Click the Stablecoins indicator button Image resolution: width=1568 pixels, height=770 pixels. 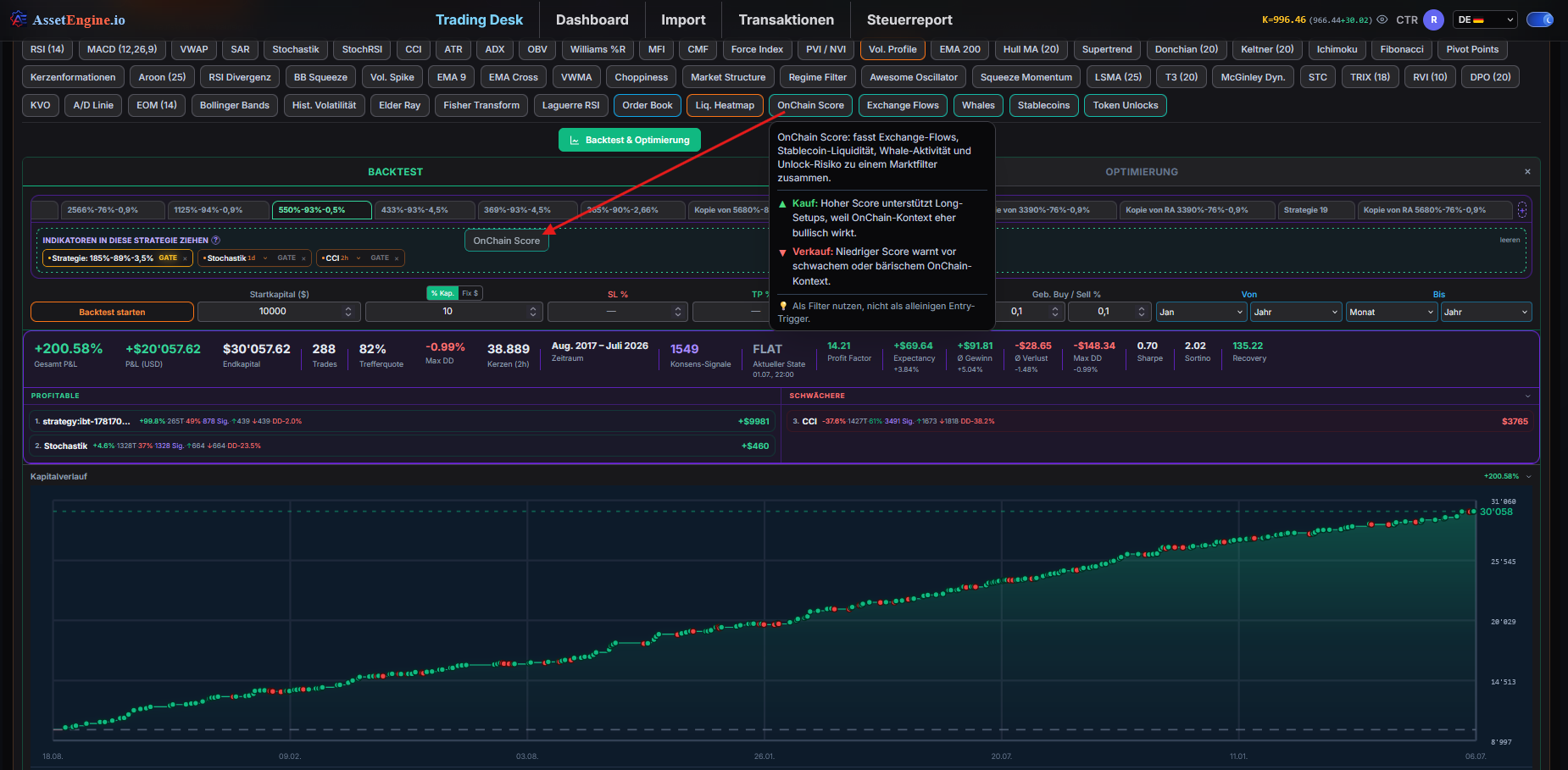pyautogui.click(x=1043, y=105)
